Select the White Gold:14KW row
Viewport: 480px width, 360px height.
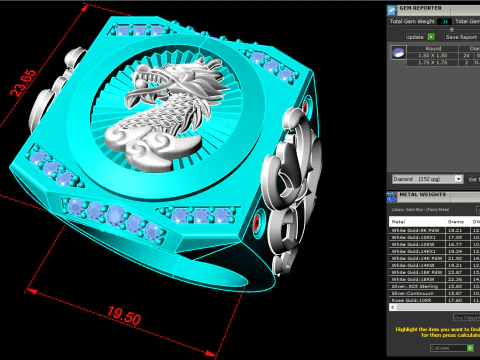click(434, 265)
